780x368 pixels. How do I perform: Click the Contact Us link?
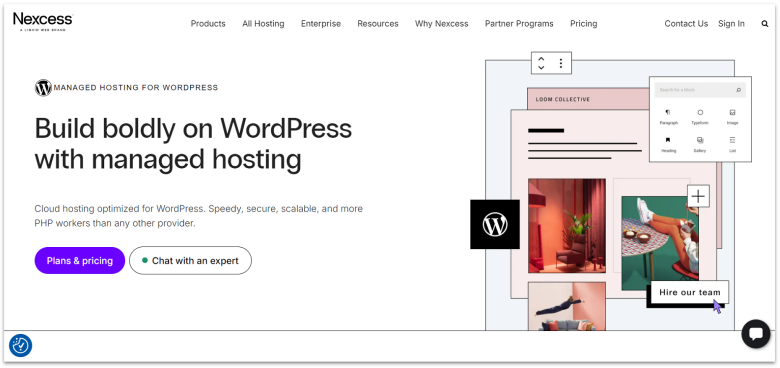click(x=686, y=23)
